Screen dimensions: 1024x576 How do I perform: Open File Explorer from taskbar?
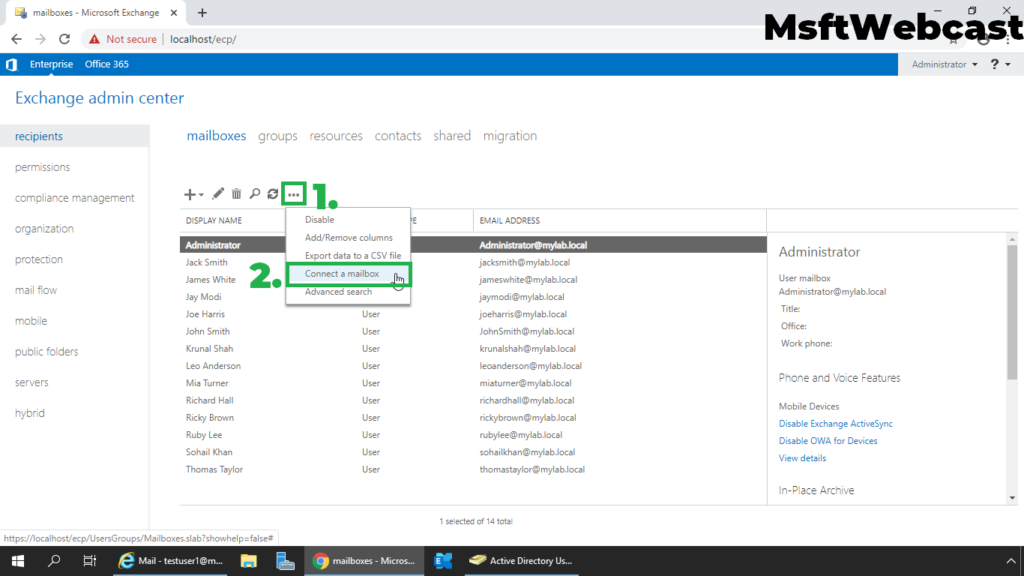248,560
